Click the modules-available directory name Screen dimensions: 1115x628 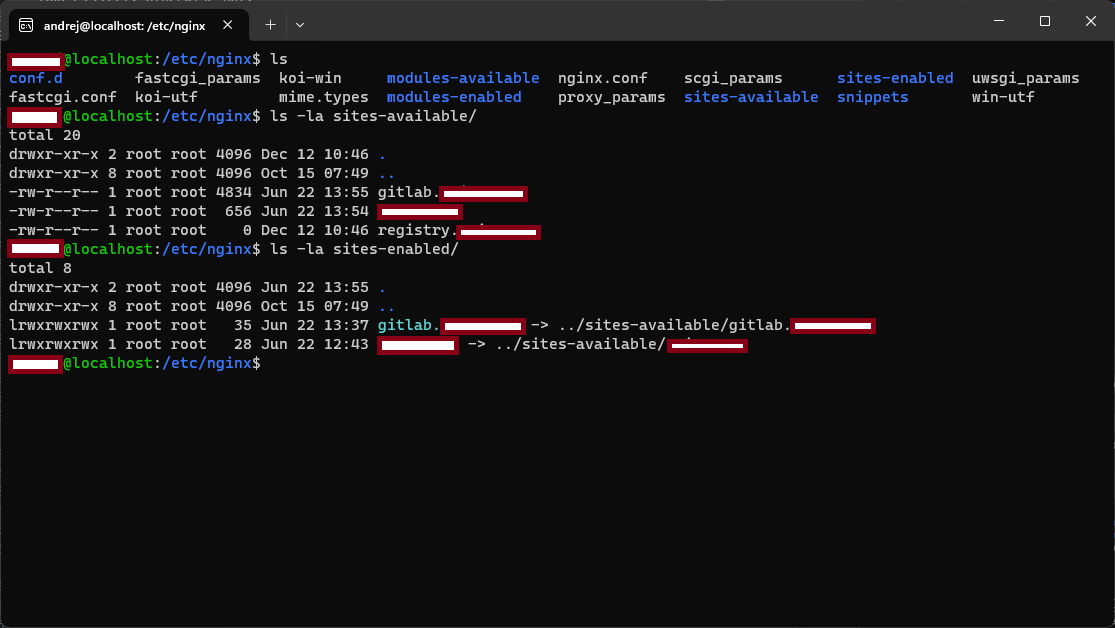[x=463, y=77]
